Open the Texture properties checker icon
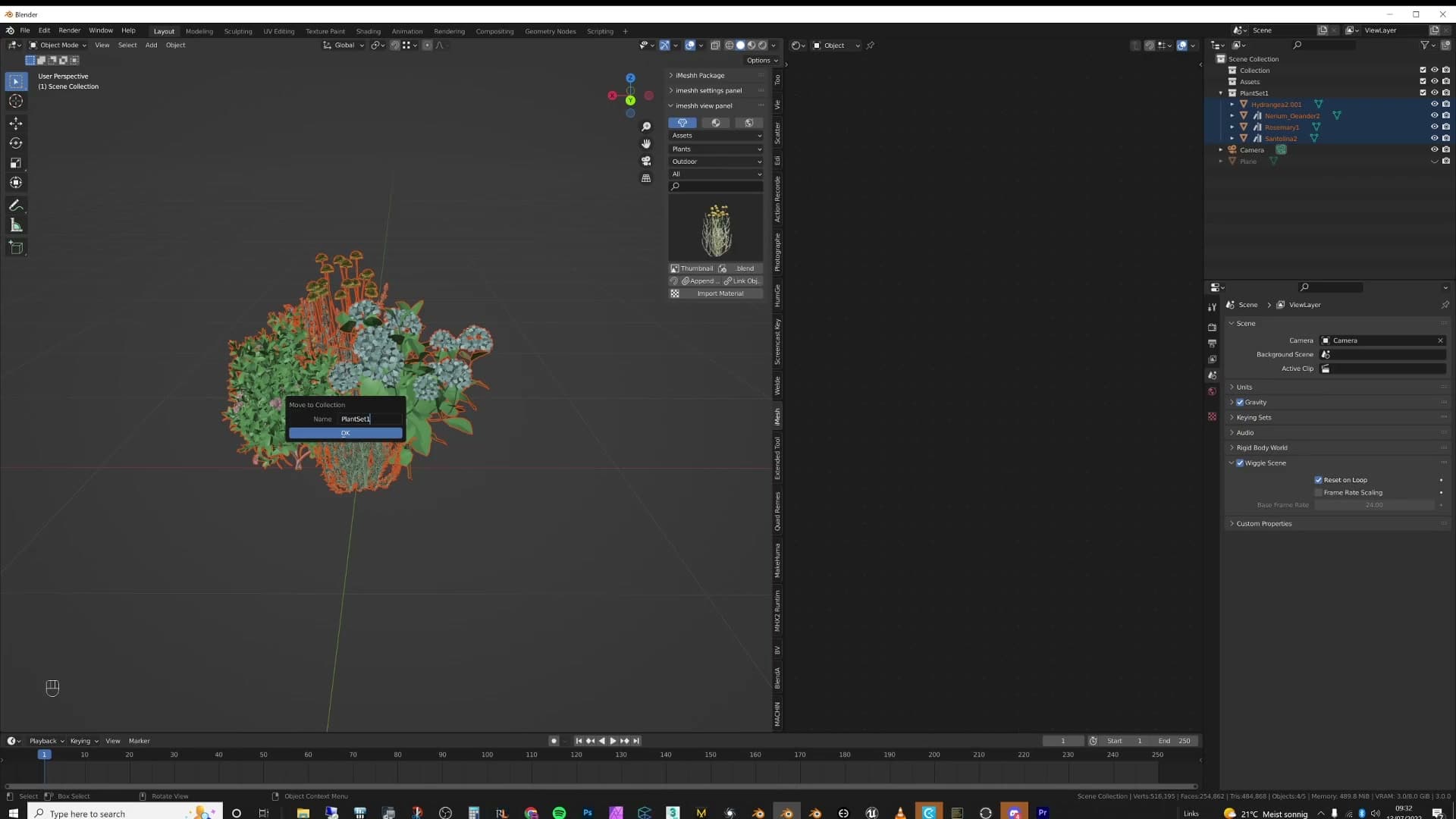 coord(1212,416)
